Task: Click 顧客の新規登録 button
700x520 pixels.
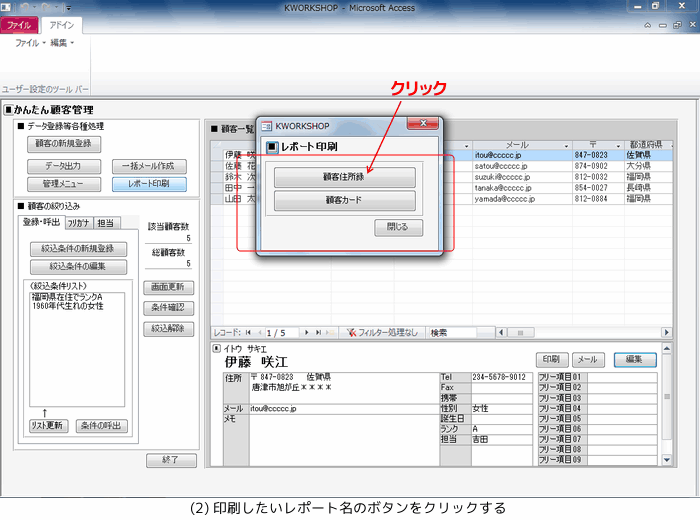Action: pyautogui.click(x=63, y=144)
